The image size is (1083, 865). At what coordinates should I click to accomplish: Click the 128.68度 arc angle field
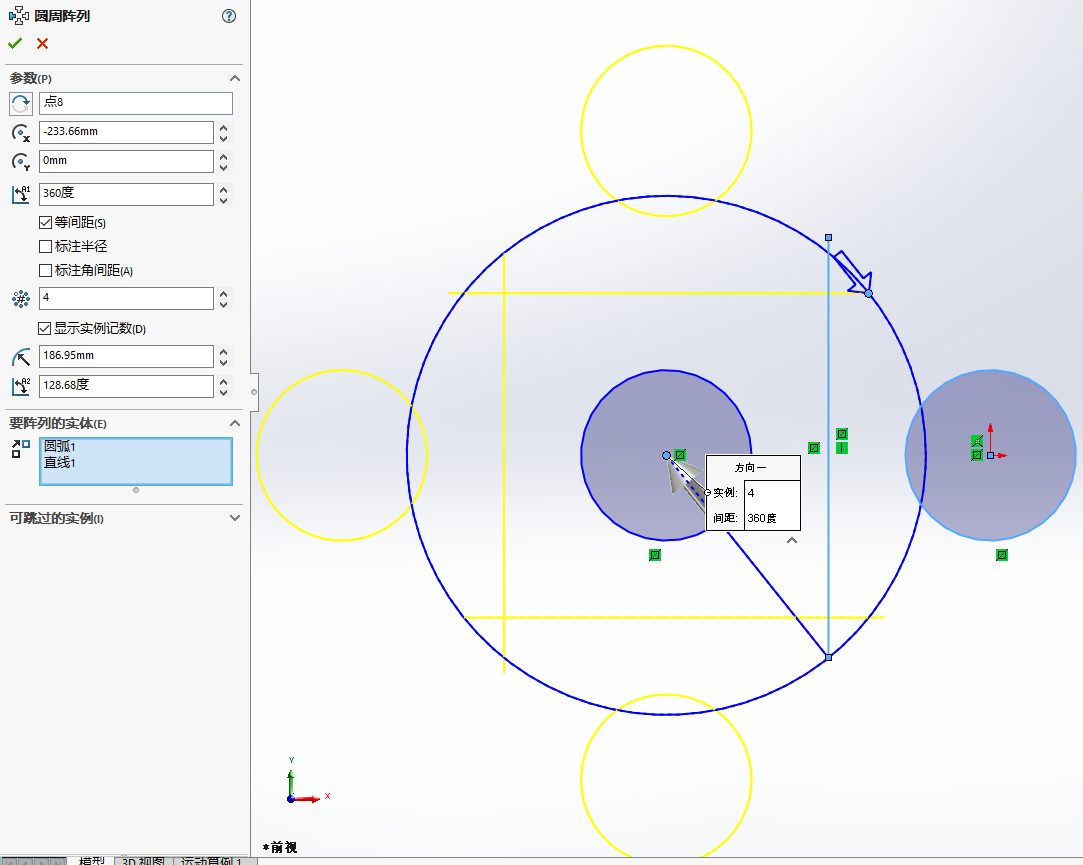coord(126,386)
